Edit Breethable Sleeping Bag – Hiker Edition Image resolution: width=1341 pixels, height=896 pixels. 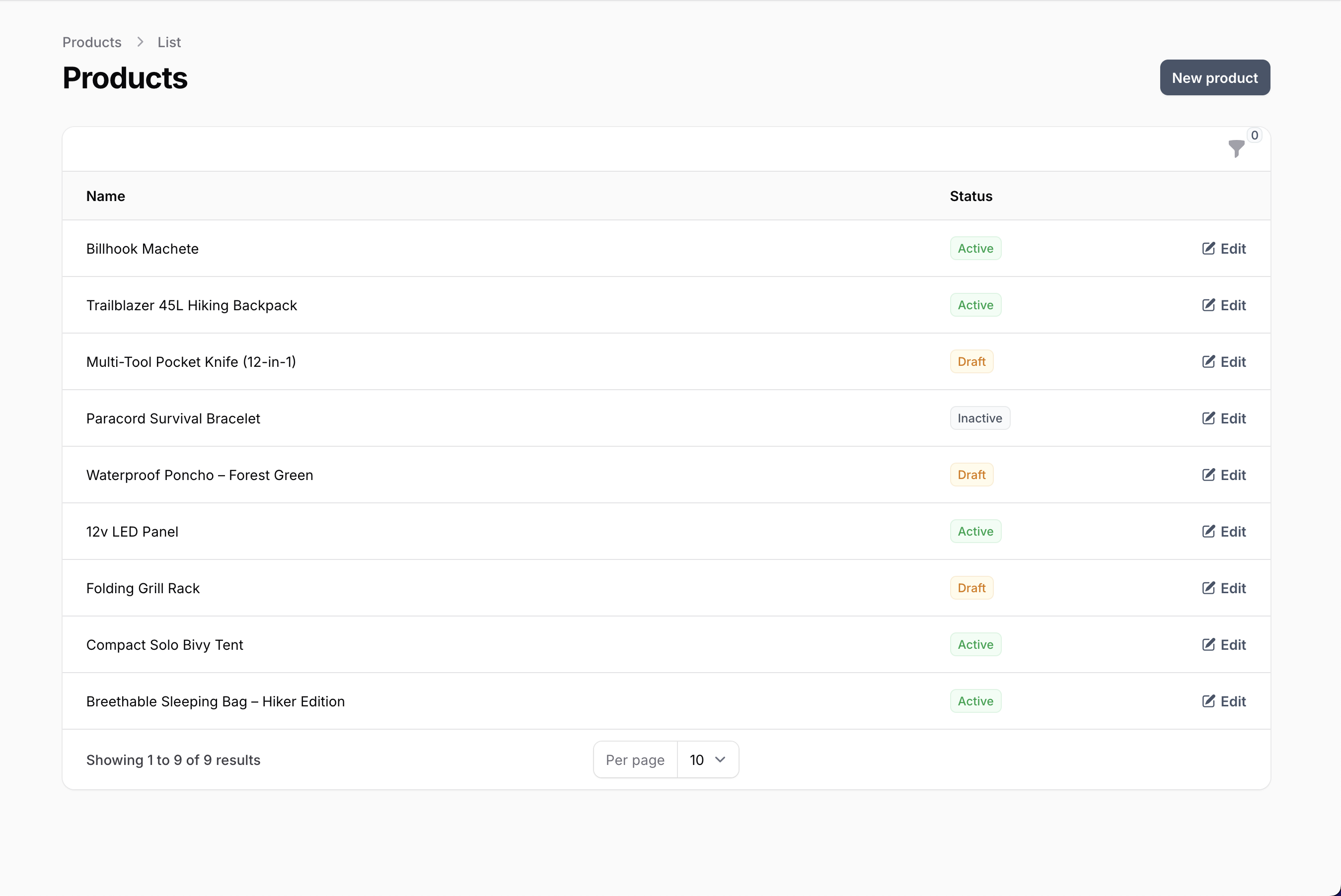1224,701
